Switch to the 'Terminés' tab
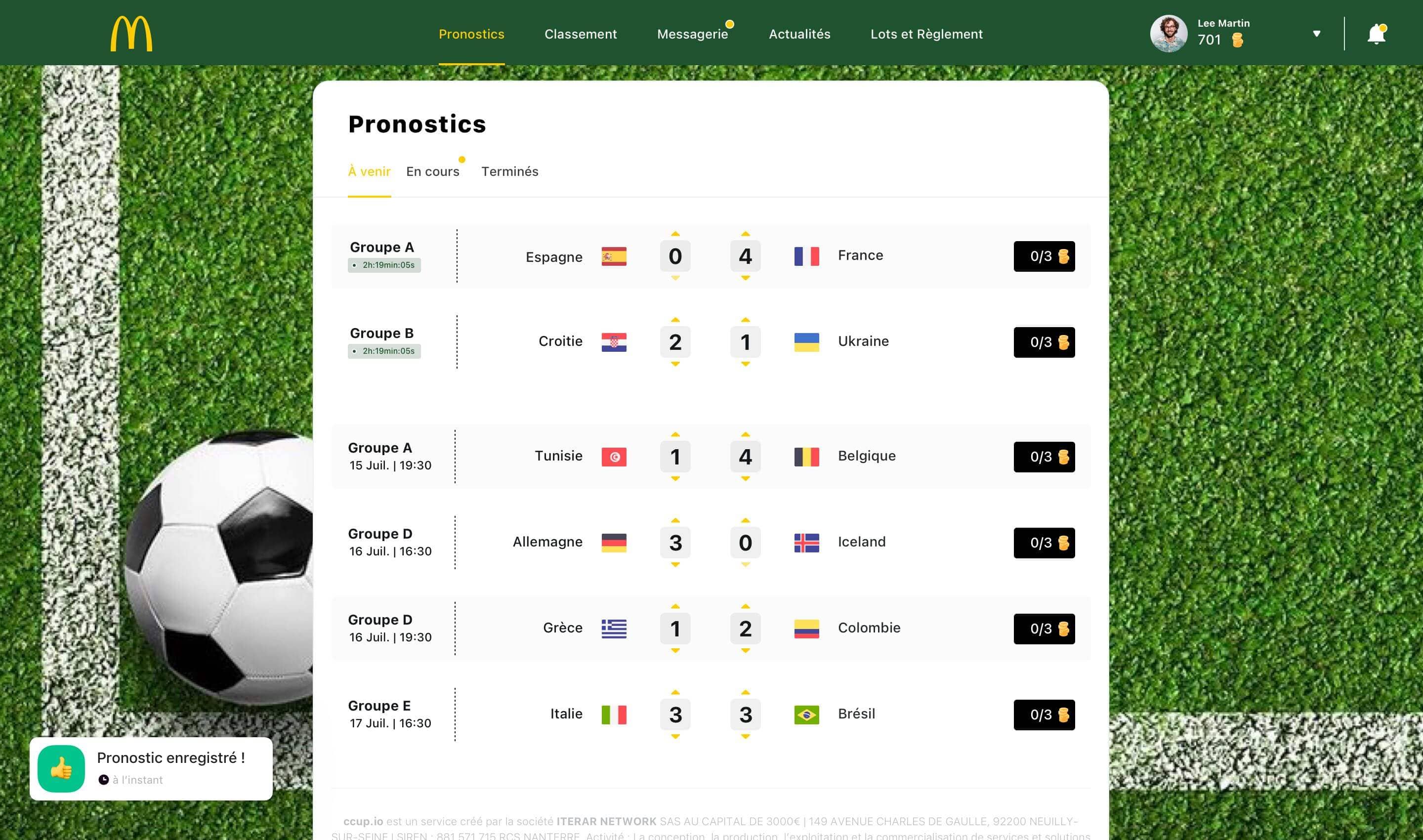1423x840 pixels. point(509,171)
